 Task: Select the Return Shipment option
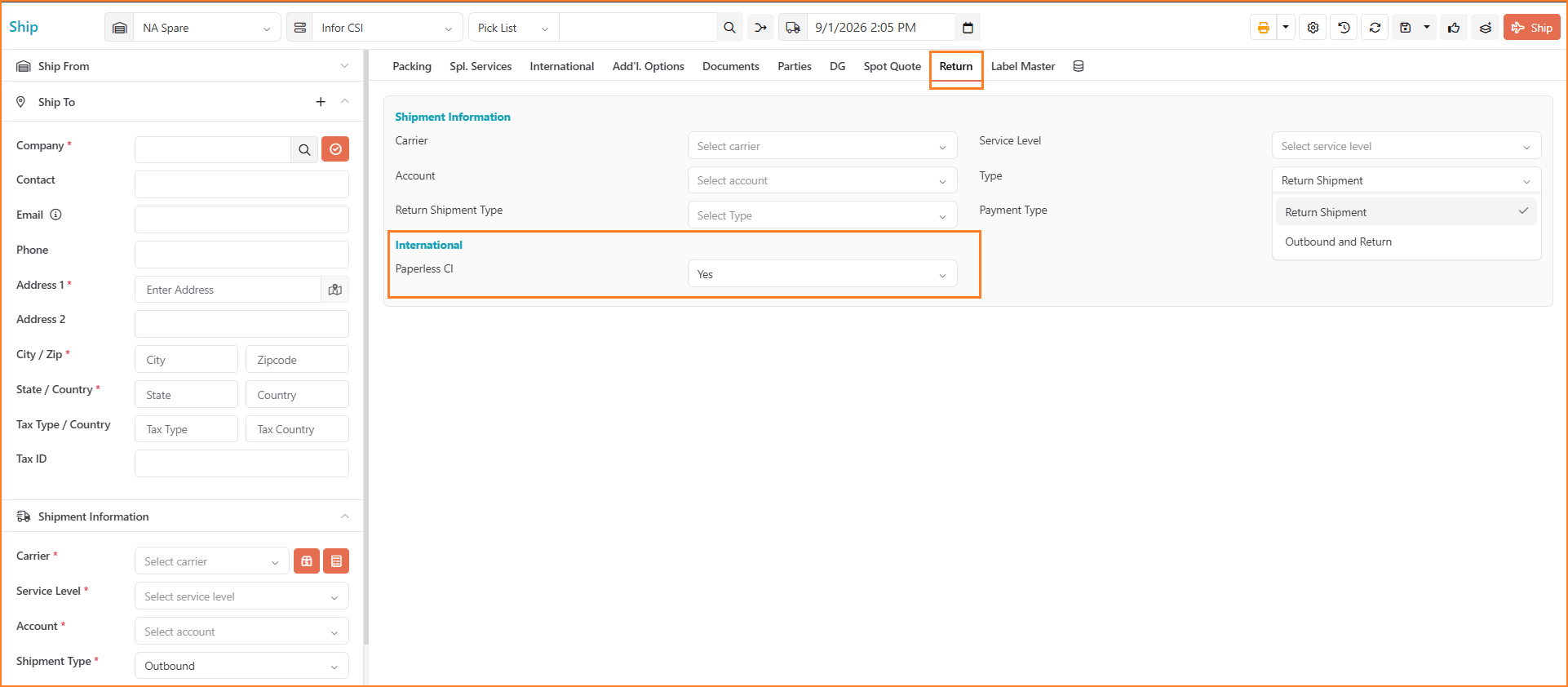point(1406,212)
